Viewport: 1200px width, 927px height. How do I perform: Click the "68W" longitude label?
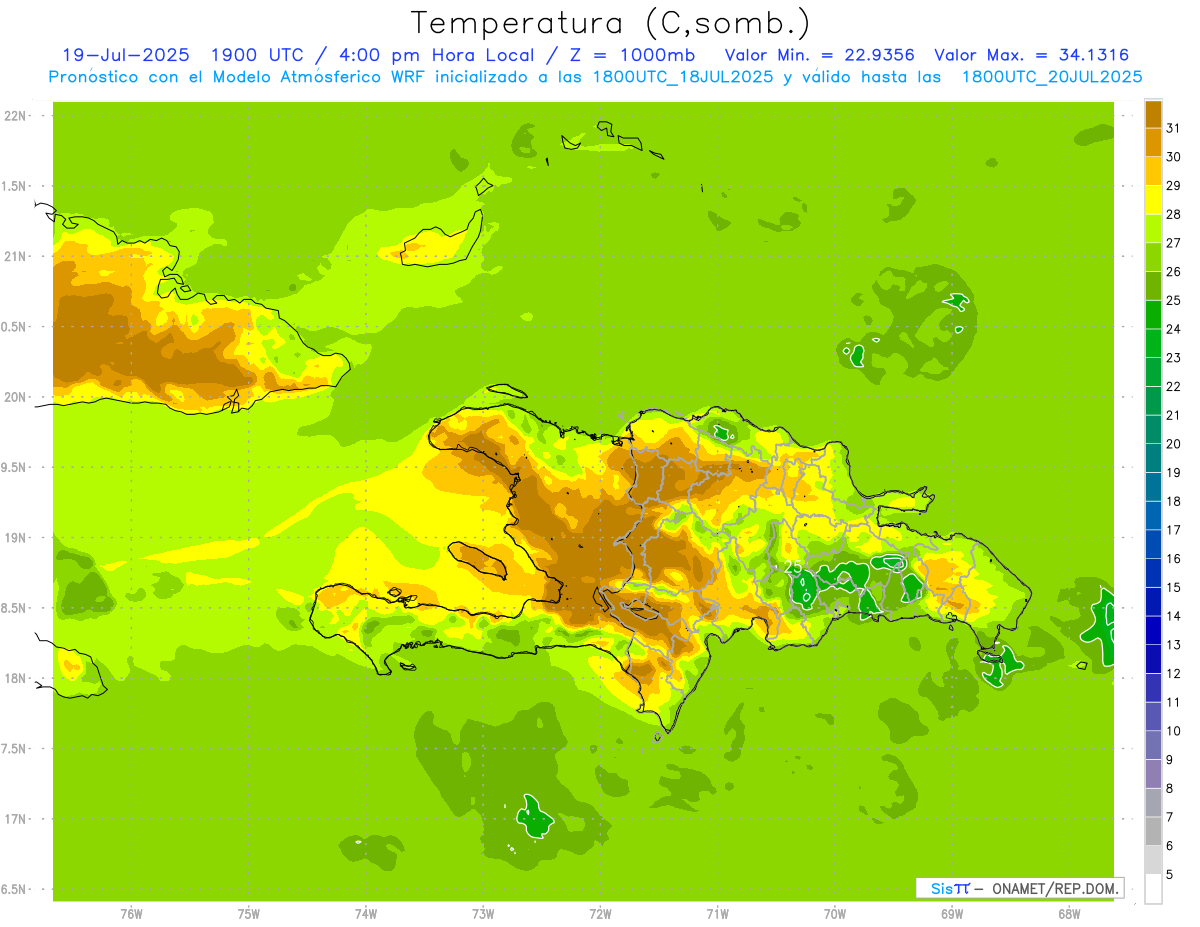1069,913
